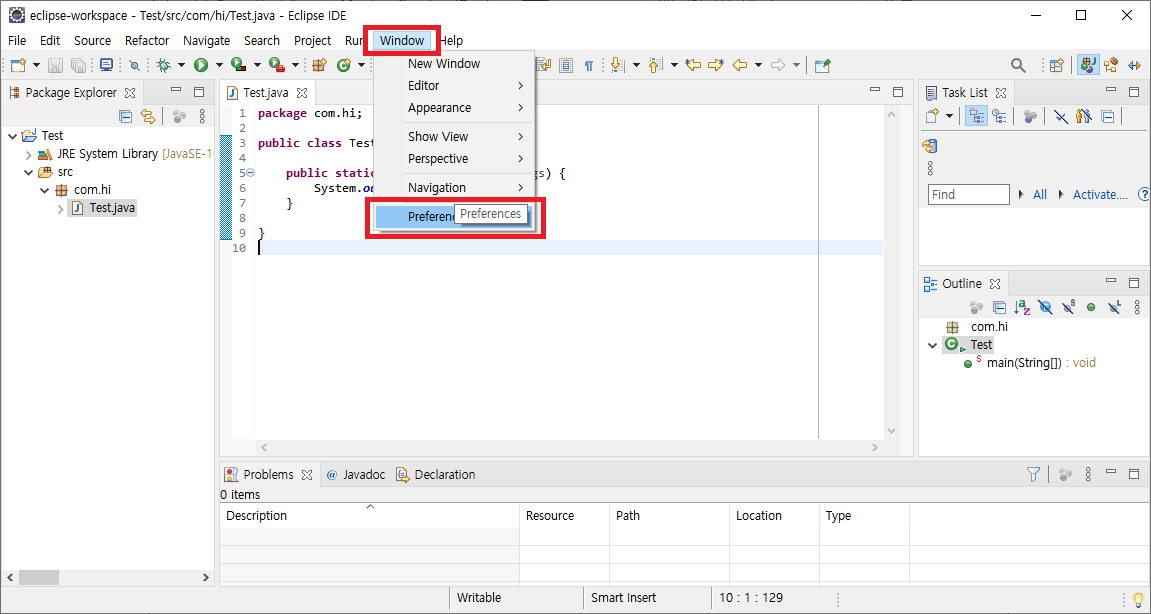
Task: Click the New Task icon in Task List
Action: point(933,115)
